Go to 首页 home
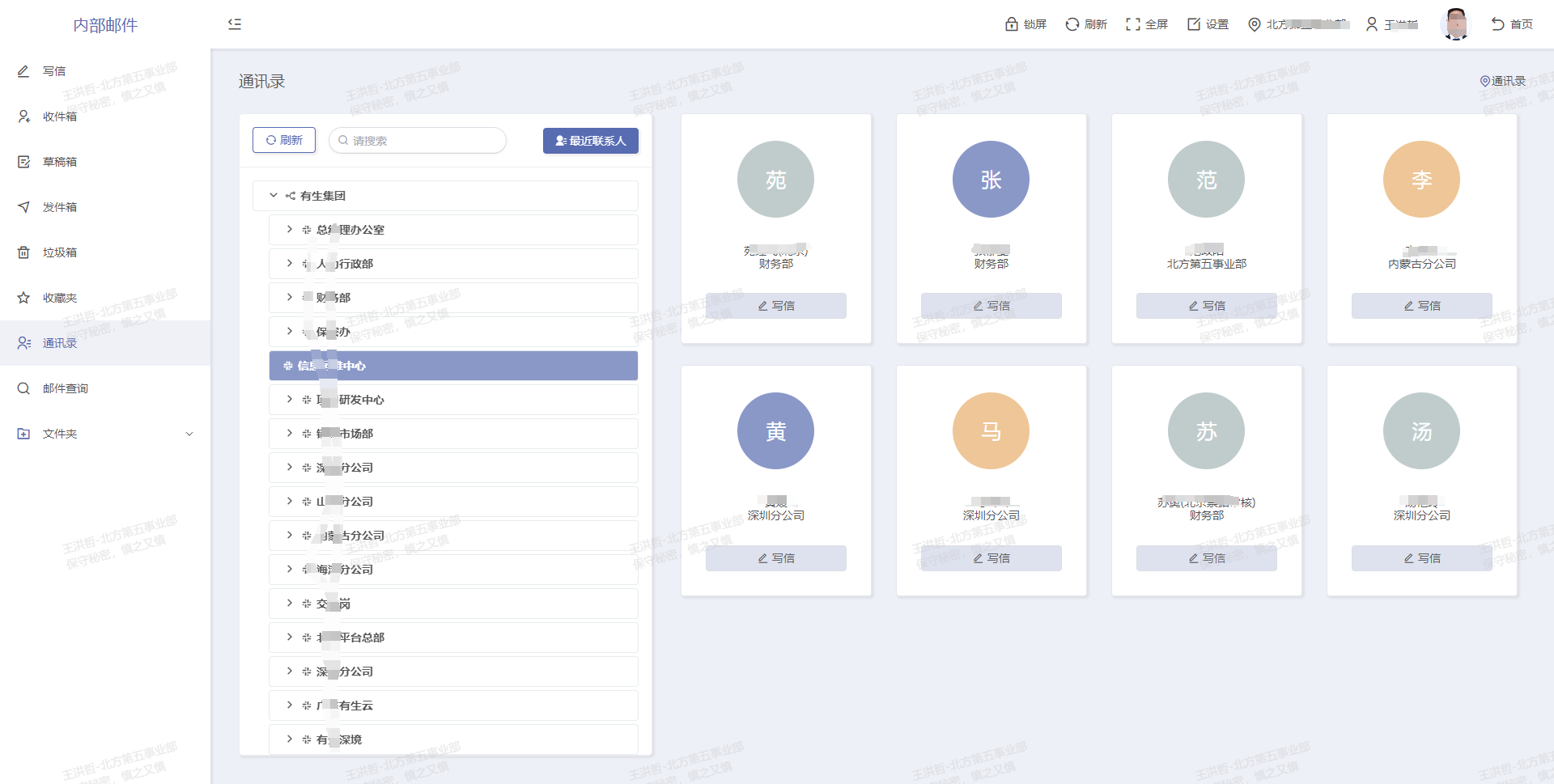 1512,24
